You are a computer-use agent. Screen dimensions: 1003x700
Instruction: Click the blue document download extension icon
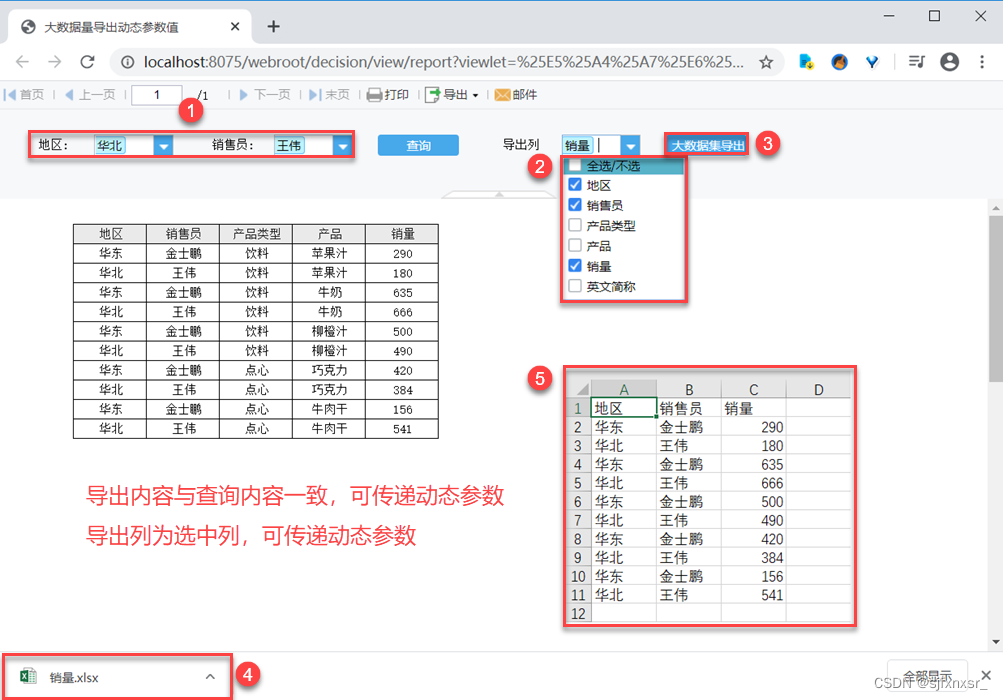click(x=806, y=61)
